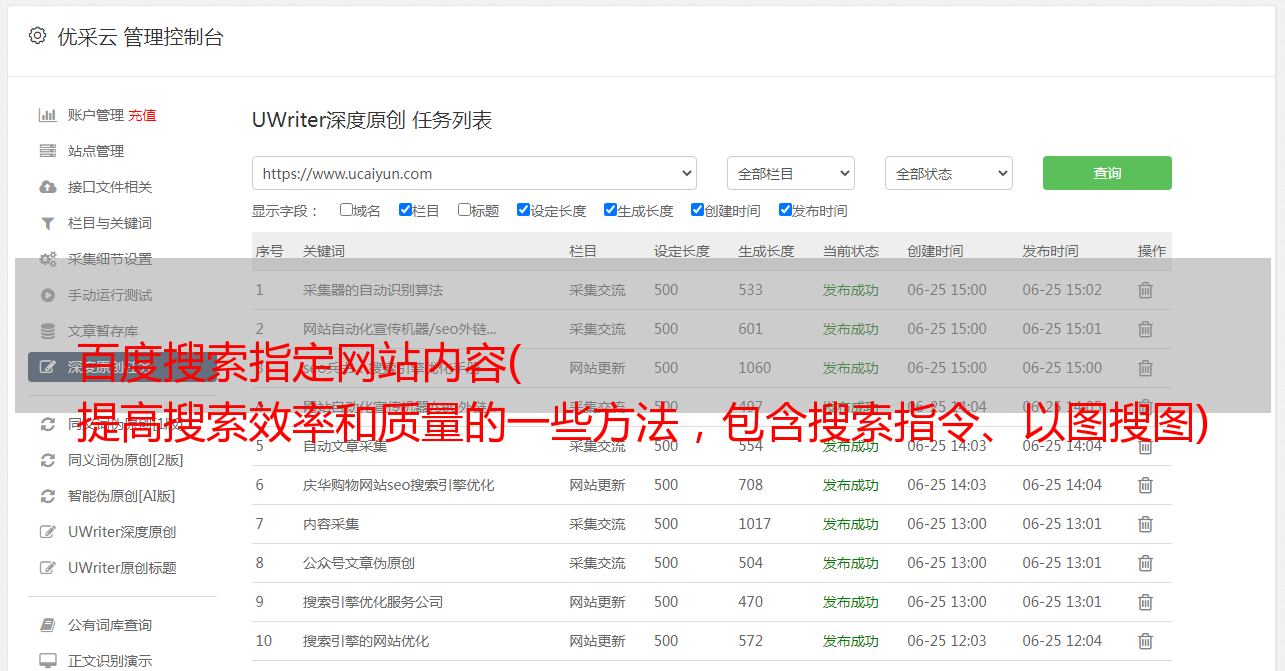Expand the 全部栏目 dropdown

[790, 173]
